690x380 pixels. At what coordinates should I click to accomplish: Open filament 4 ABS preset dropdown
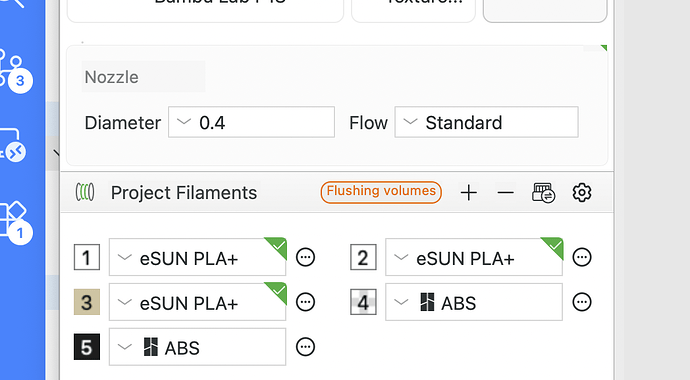tap(474, 302)
